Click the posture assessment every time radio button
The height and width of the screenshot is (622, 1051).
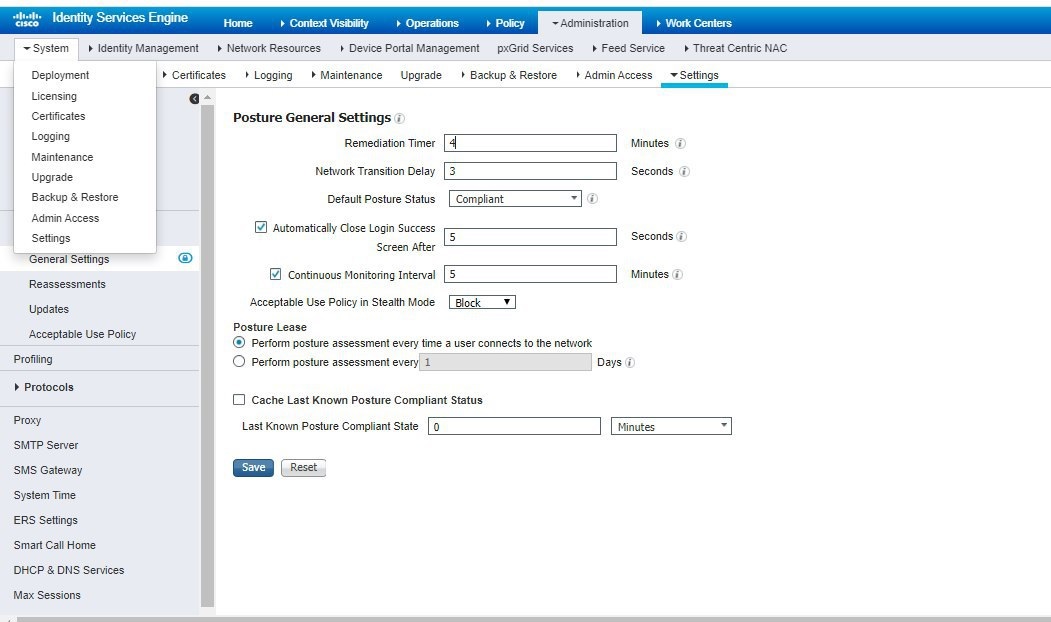click(238, 342)
